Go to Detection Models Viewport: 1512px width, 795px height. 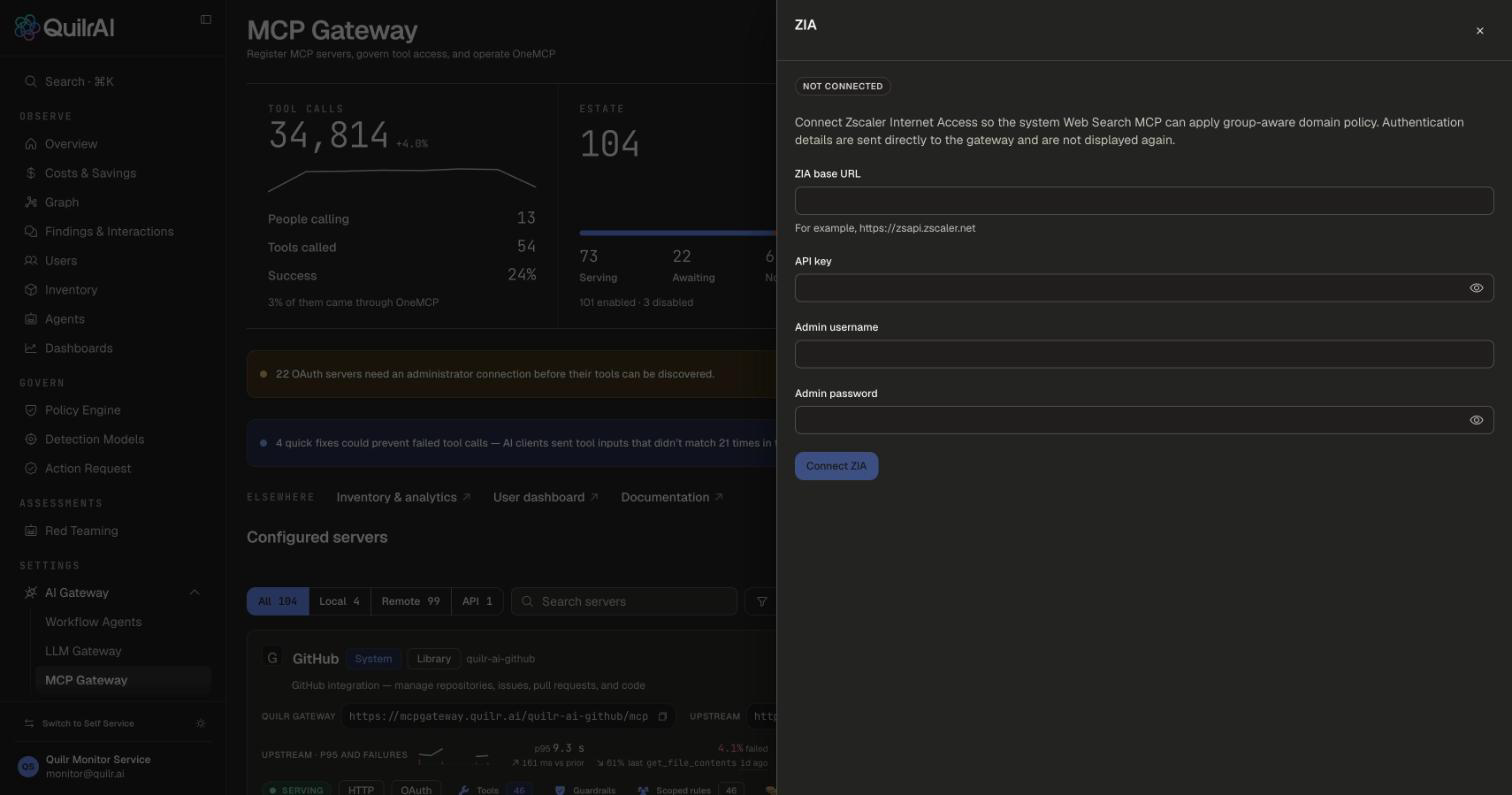94,439
